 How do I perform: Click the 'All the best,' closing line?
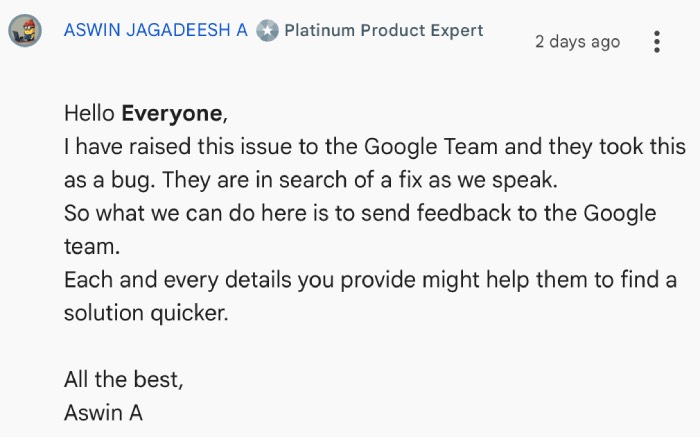coord(124,380)
